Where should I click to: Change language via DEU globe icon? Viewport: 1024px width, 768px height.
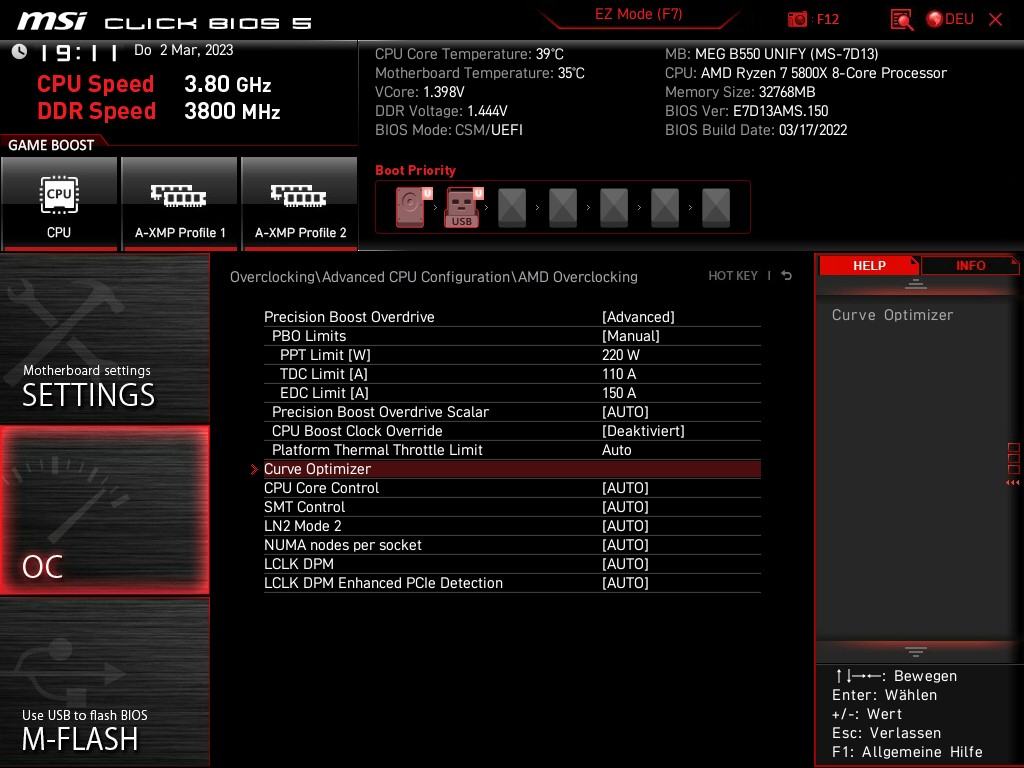pyautogui.click(x=950, y=20)
